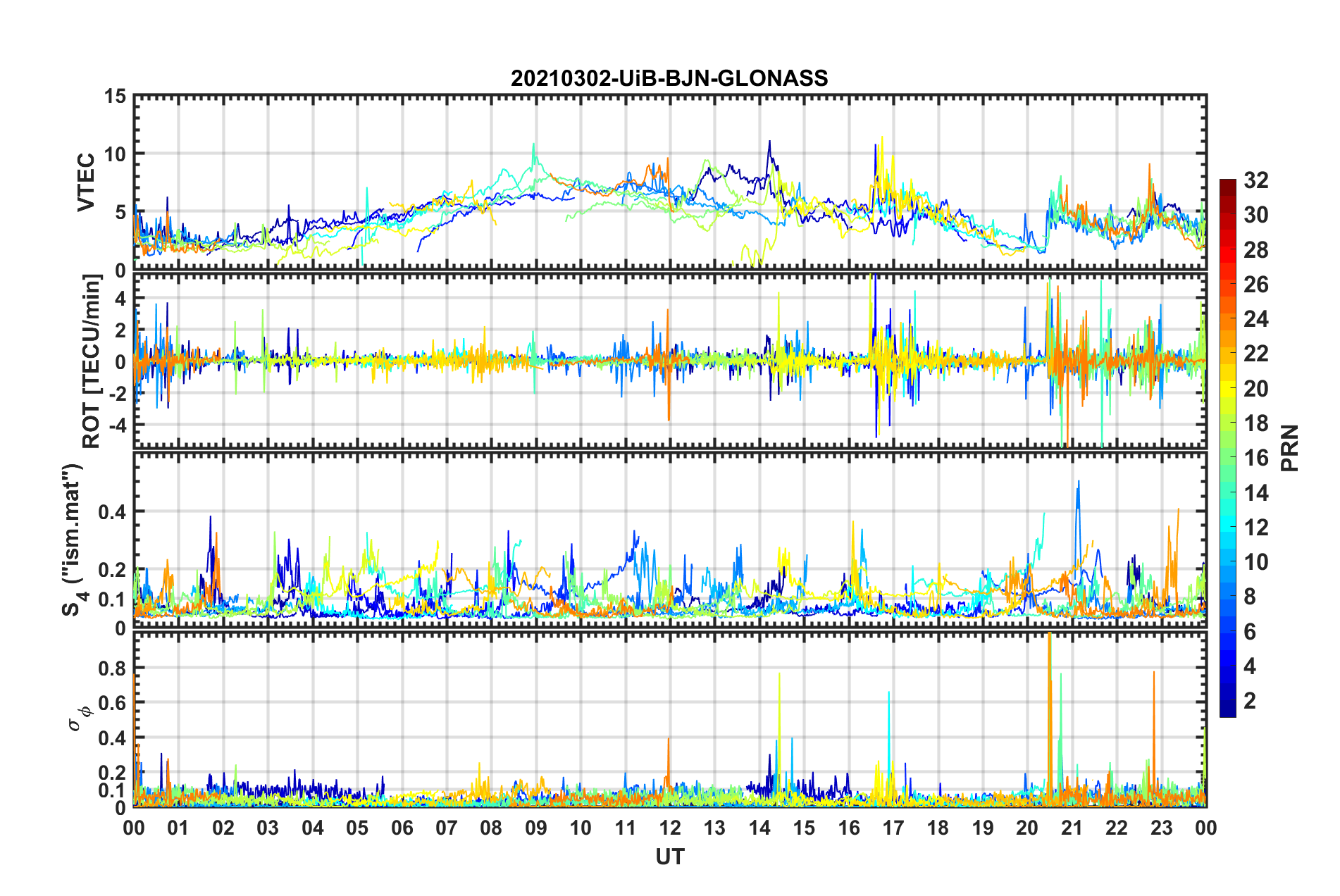
Task: Select colorbar tick label 22
Action: click(x=1255, y=354)
